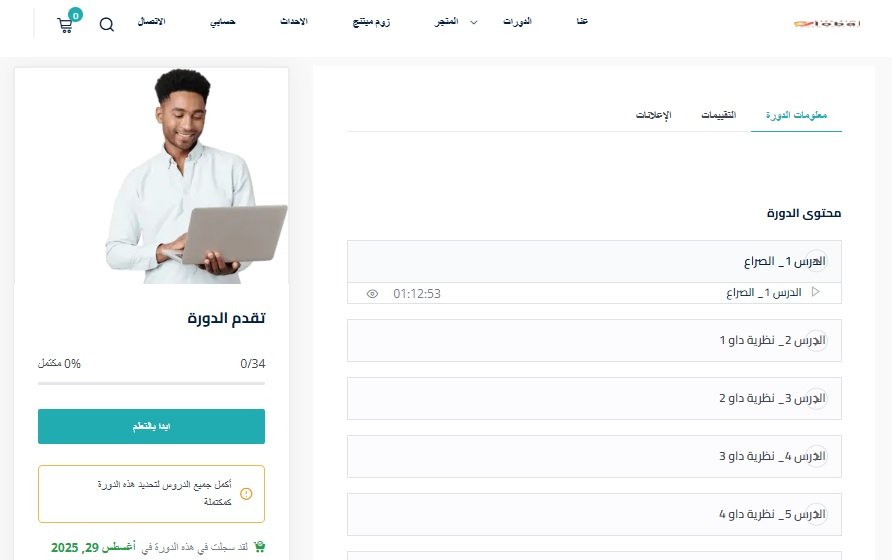Click the ابدأ بالتعلم button

click(x=151, y=426)
